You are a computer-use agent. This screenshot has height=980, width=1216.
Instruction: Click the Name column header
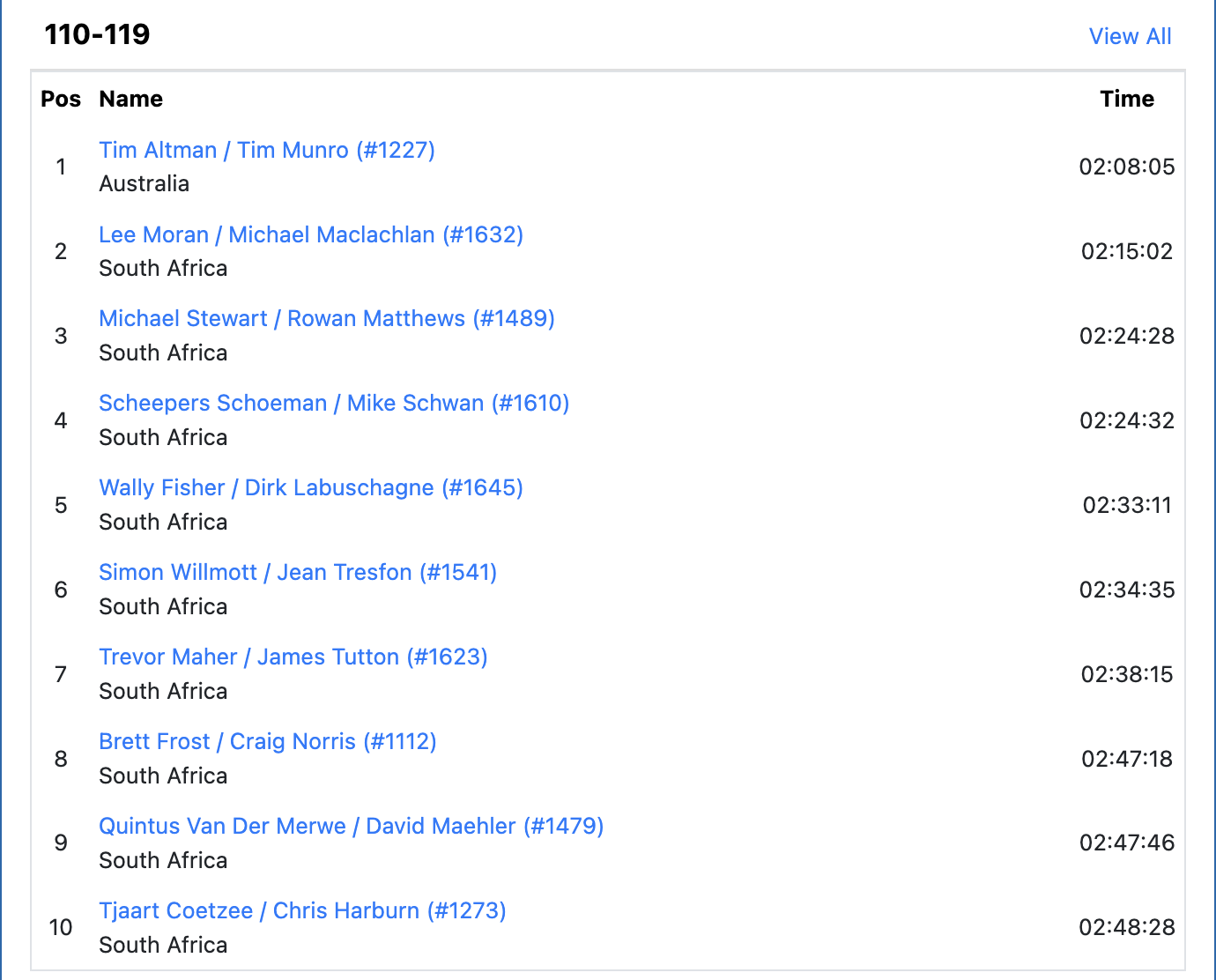click(130, 99)
